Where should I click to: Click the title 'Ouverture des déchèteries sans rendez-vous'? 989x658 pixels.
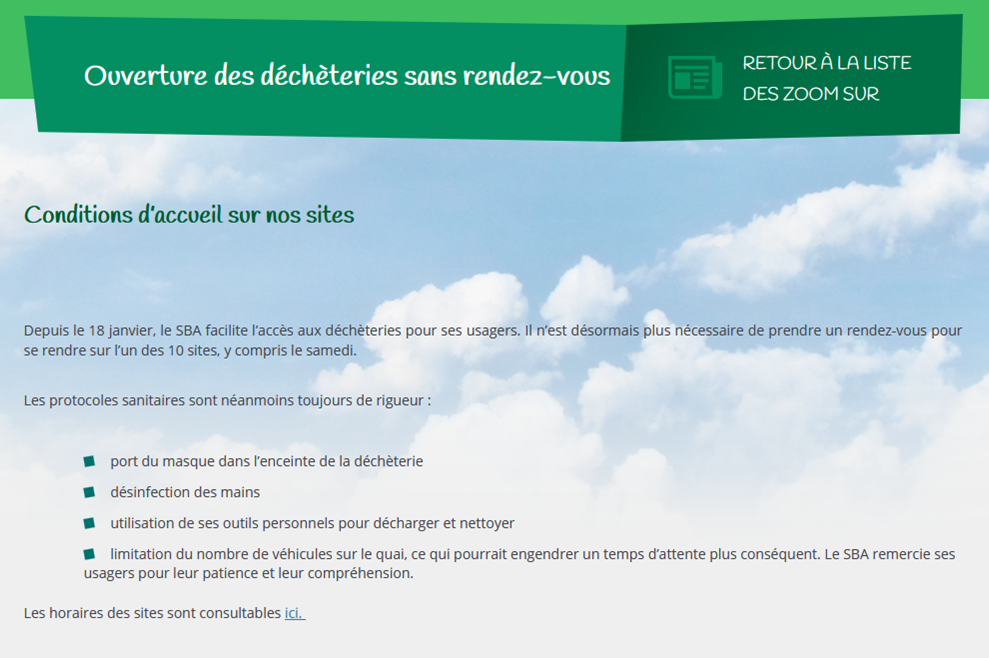tap(346, 76)
